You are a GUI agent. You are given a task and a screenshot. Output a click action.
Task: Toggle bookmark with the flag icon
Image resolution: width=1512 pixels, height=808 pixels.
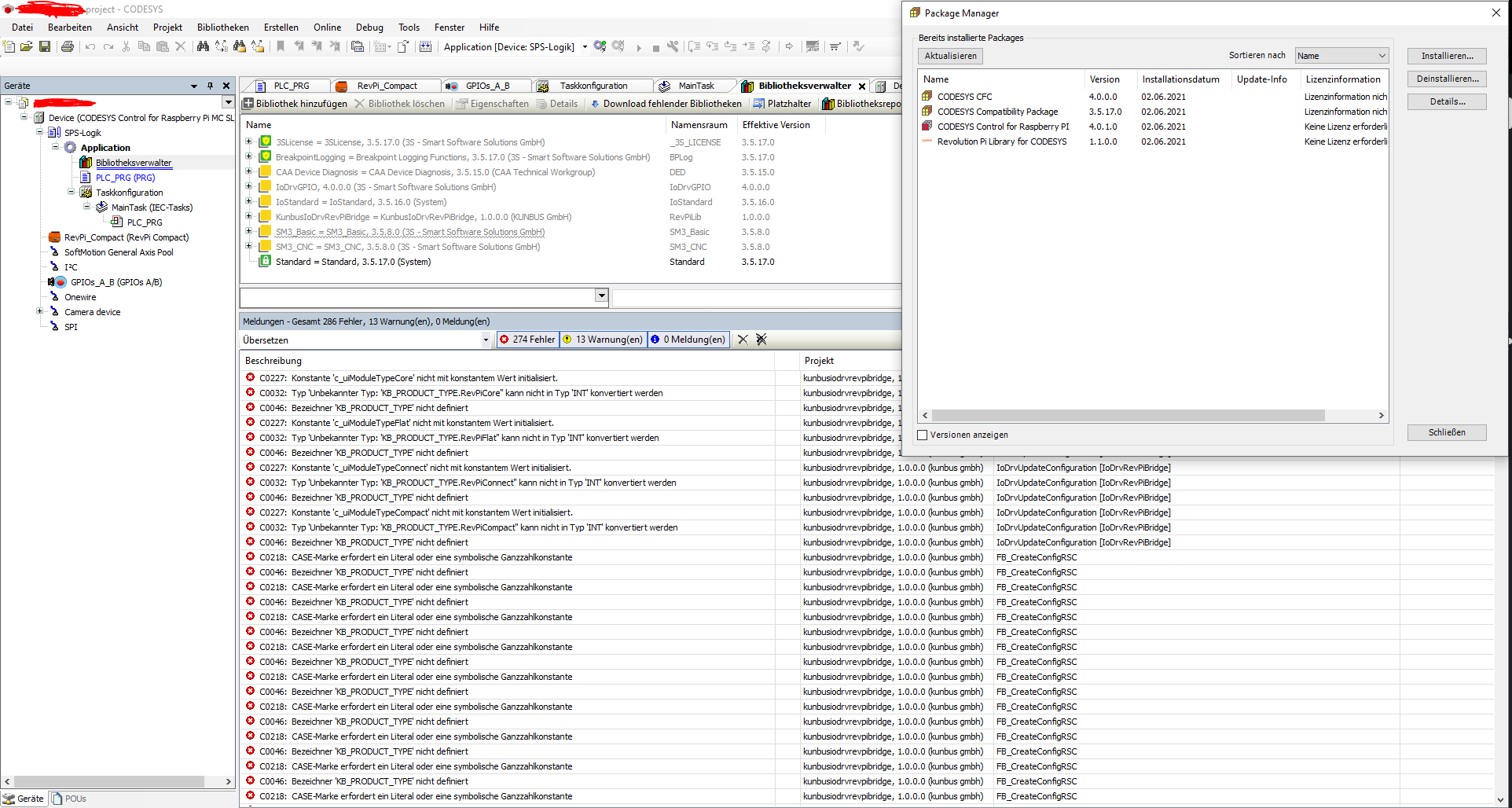tap(281, 46)
